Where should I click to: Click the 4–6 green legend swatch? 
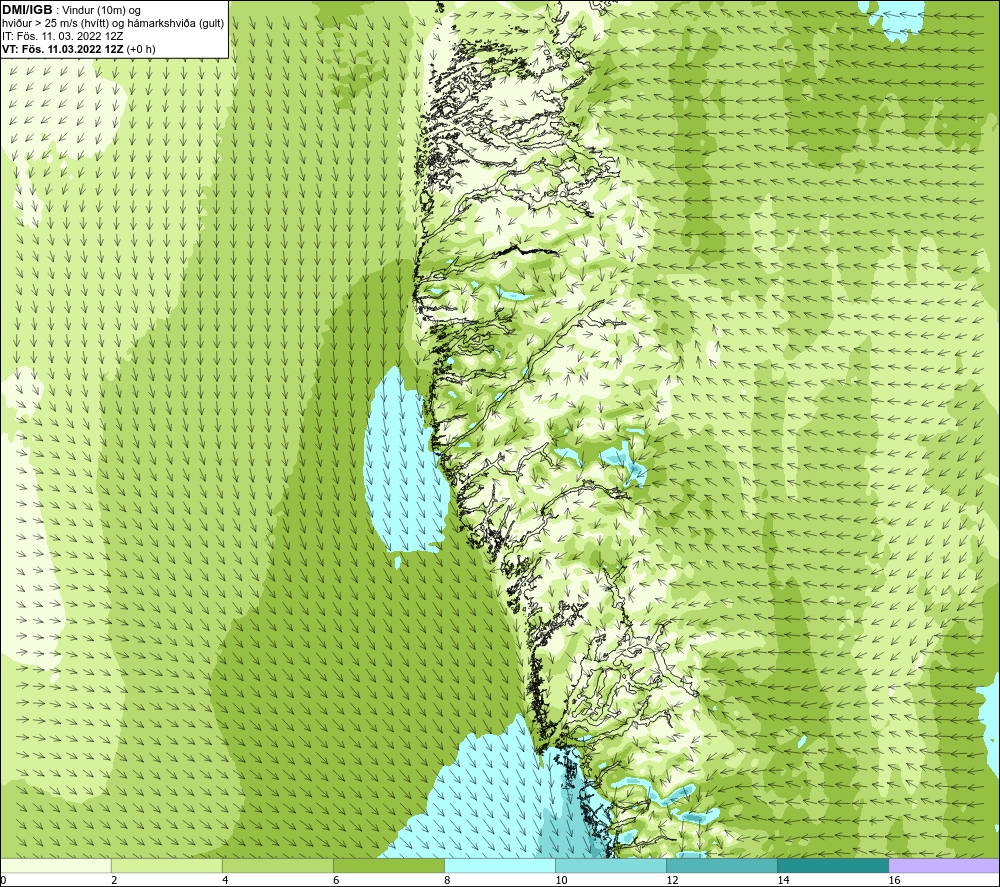[278, 866]
